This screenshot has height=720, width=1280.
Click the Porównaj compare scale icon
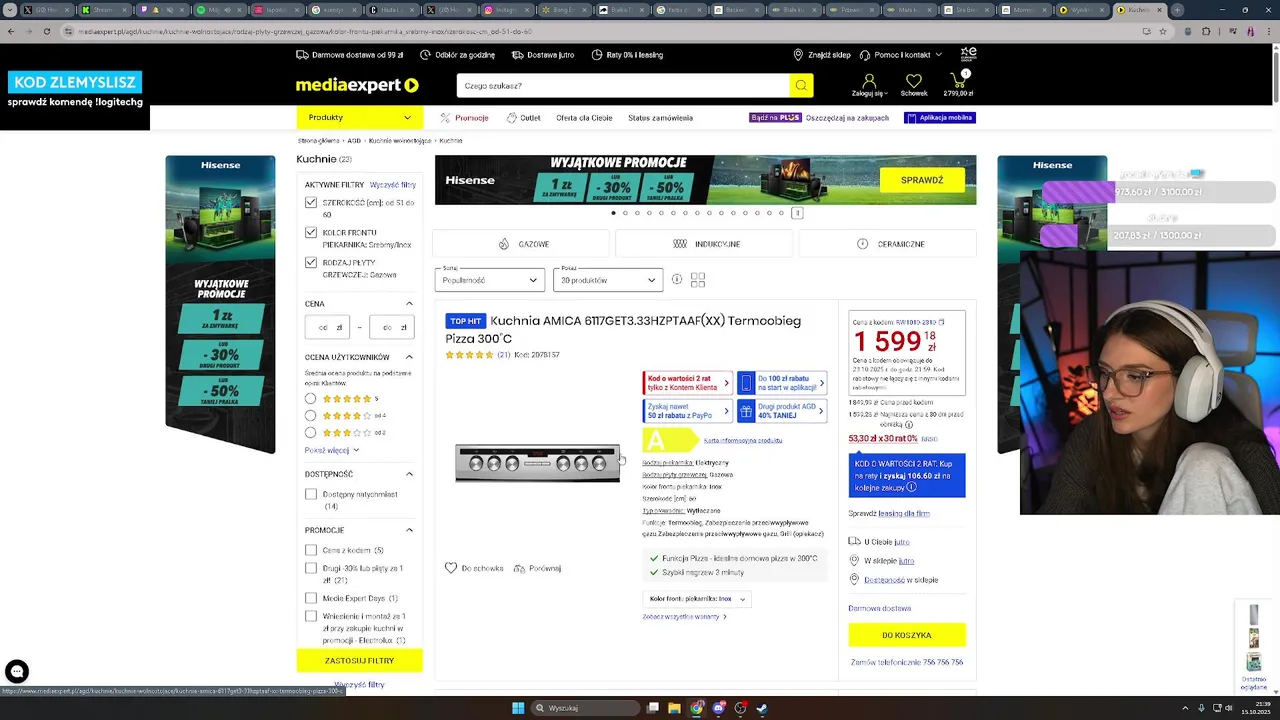pos(519,568)
